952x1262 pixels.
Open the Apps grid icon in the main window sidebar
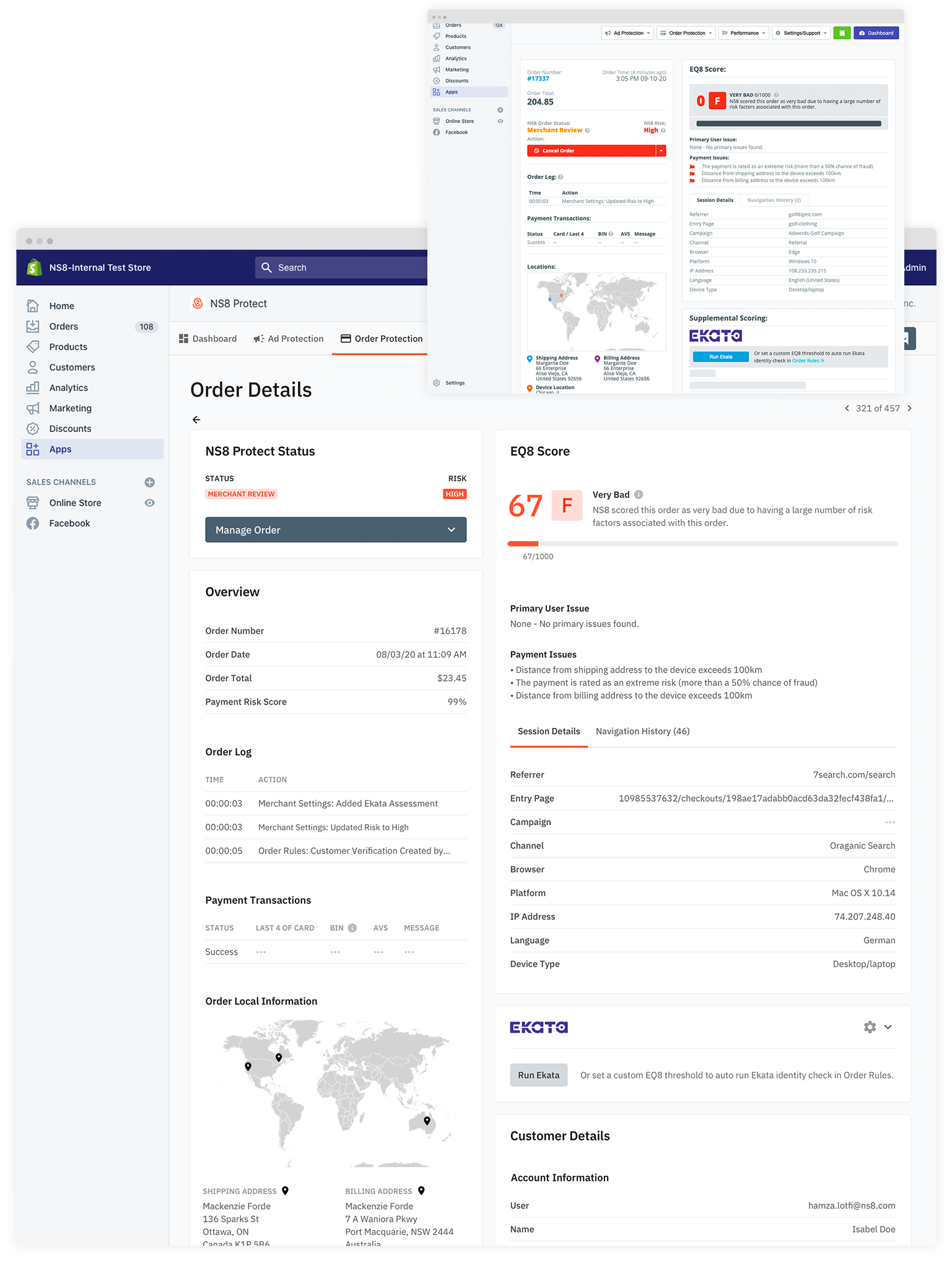point(33,449)
